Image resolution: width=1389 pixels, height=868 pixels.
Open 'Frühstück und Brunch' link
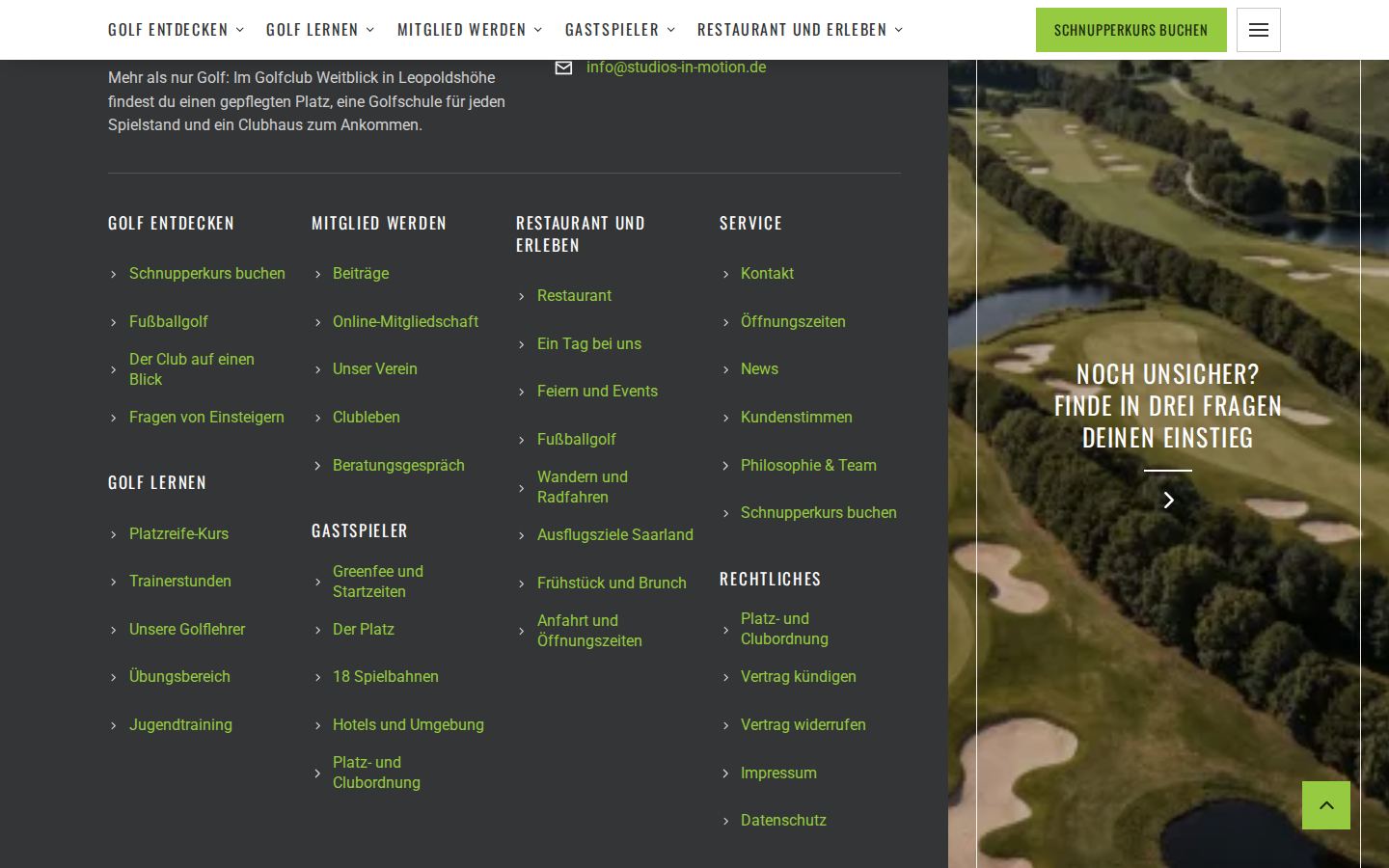click(612, 583)
